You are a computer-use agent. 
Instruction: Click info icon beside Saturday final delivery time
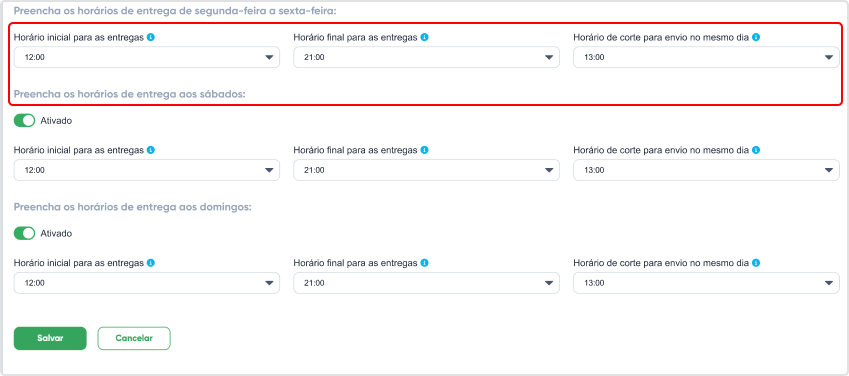pyautogui.click(x=424, y=150)
